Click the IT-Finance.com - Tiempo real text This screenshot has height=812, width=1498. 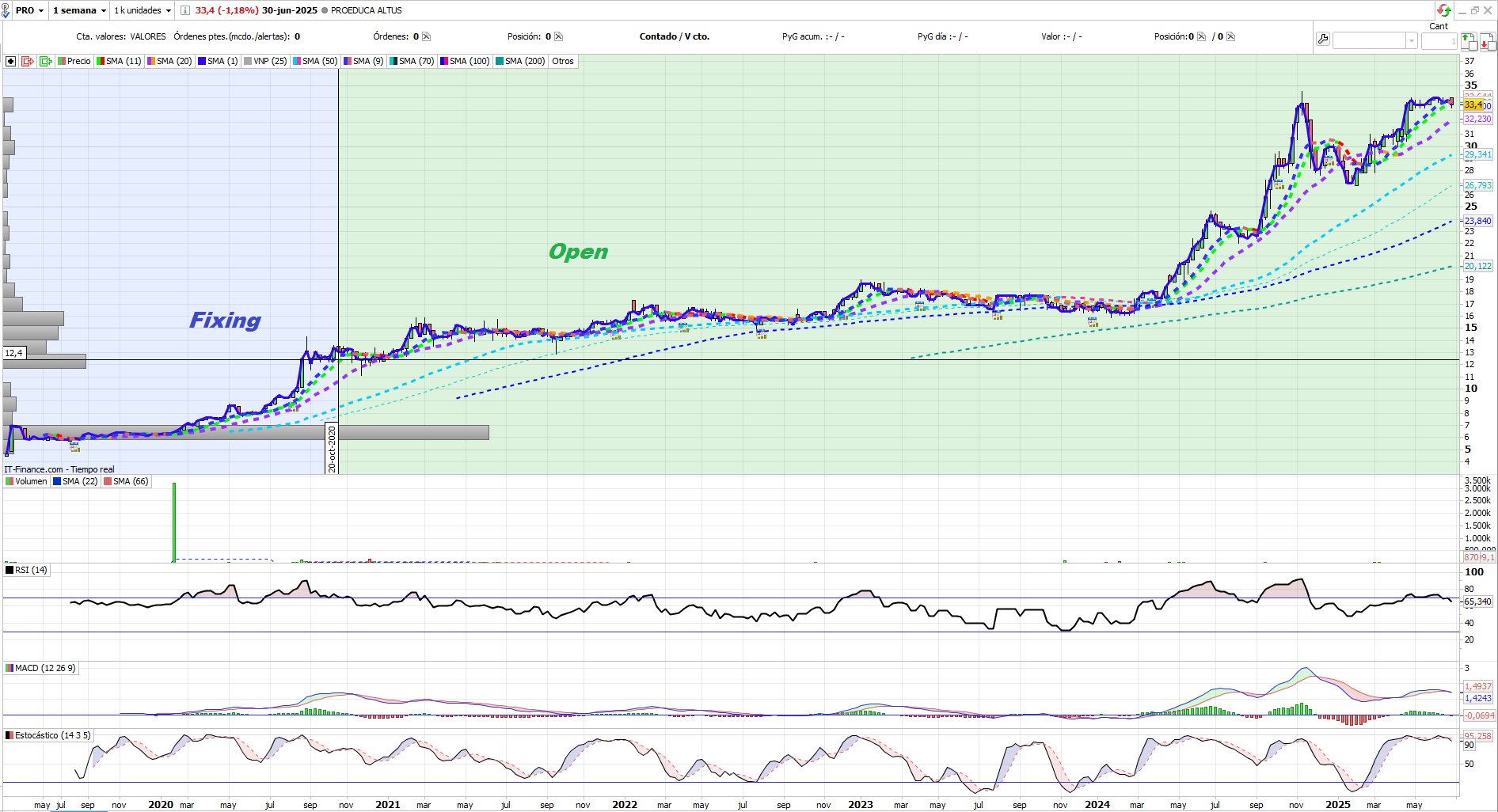pyautogui.click(x=59, y=469)
